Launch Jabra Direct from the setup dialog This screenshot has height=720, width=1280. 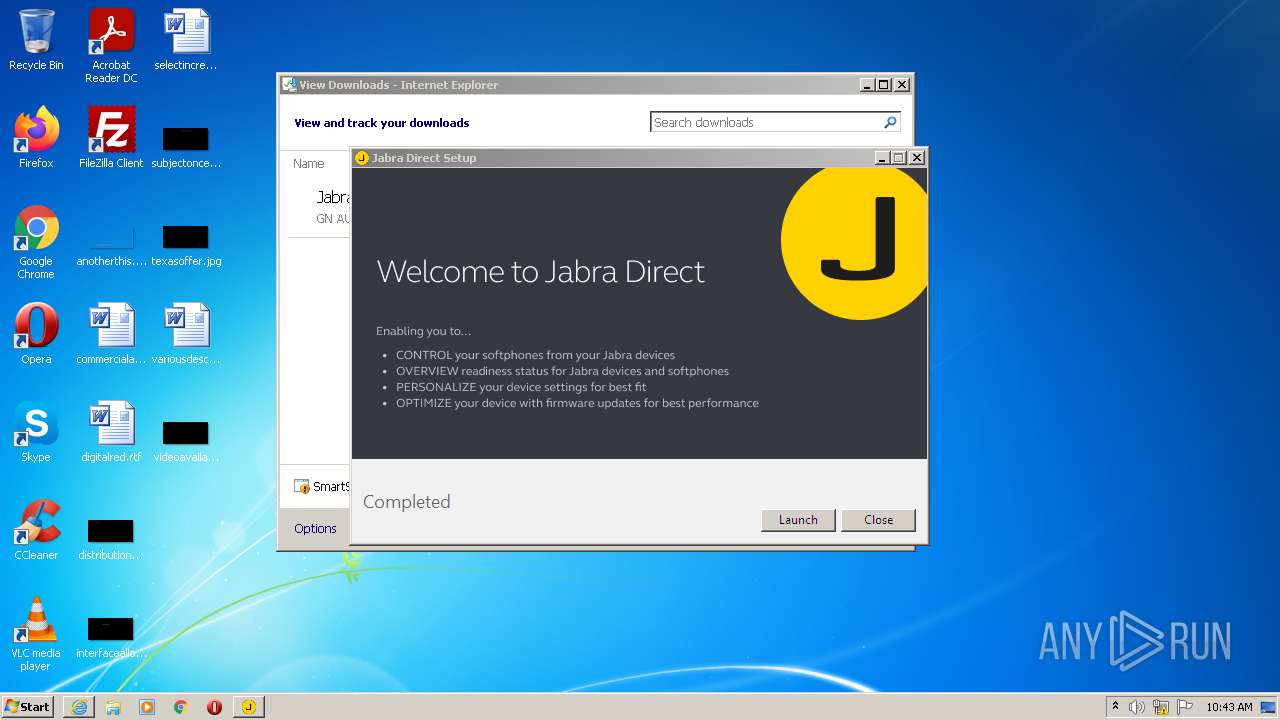pyautogui.click(x=798, y=520)
